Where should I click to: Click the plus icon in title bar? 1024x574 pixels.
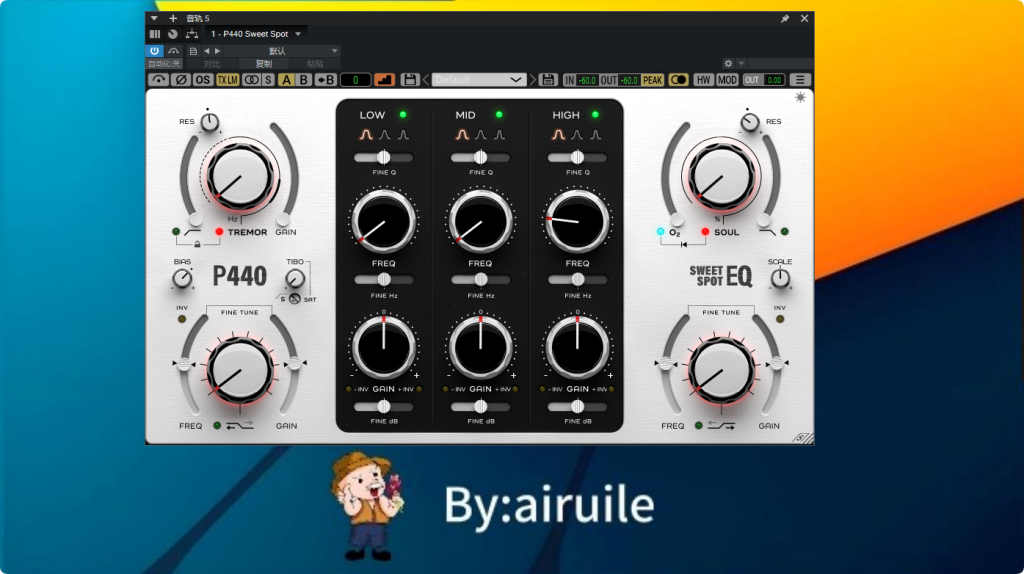coord(173,18)
